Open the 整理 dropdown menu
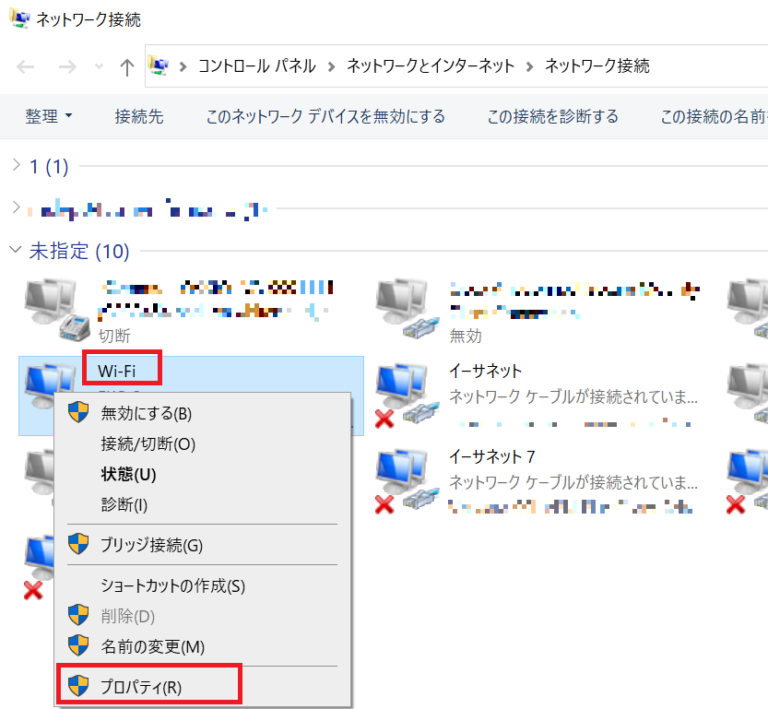768x709 pixels. pos(48,117)
